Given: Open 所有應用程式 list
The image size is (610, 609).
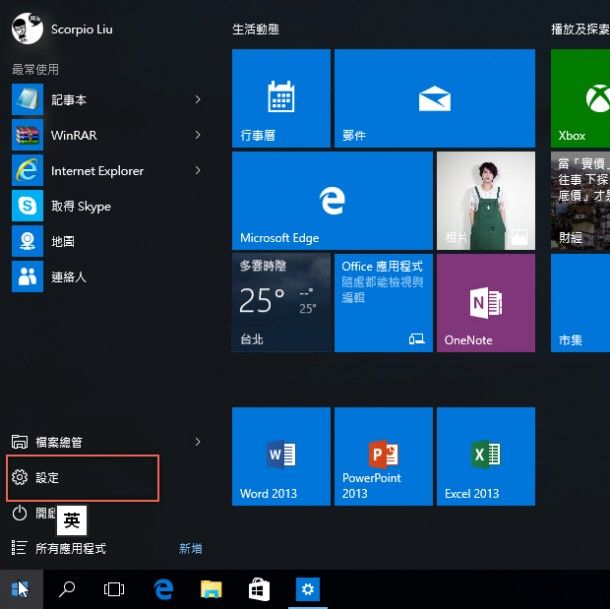Looking at the screenshot, I should [70, 548].
